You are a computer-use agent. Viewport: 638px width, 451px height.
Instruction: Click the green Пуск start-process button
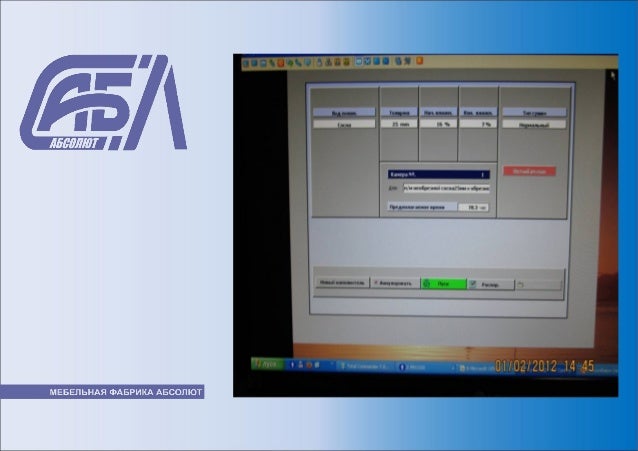(444, 284)
